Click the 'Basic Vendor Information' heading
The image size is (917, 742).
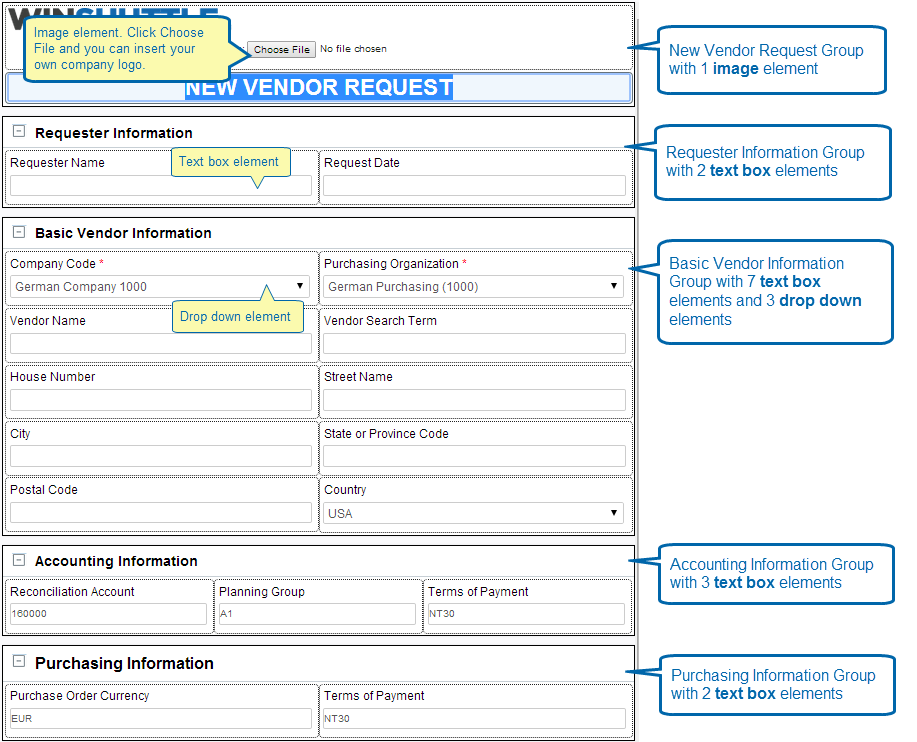coord(123,233)
